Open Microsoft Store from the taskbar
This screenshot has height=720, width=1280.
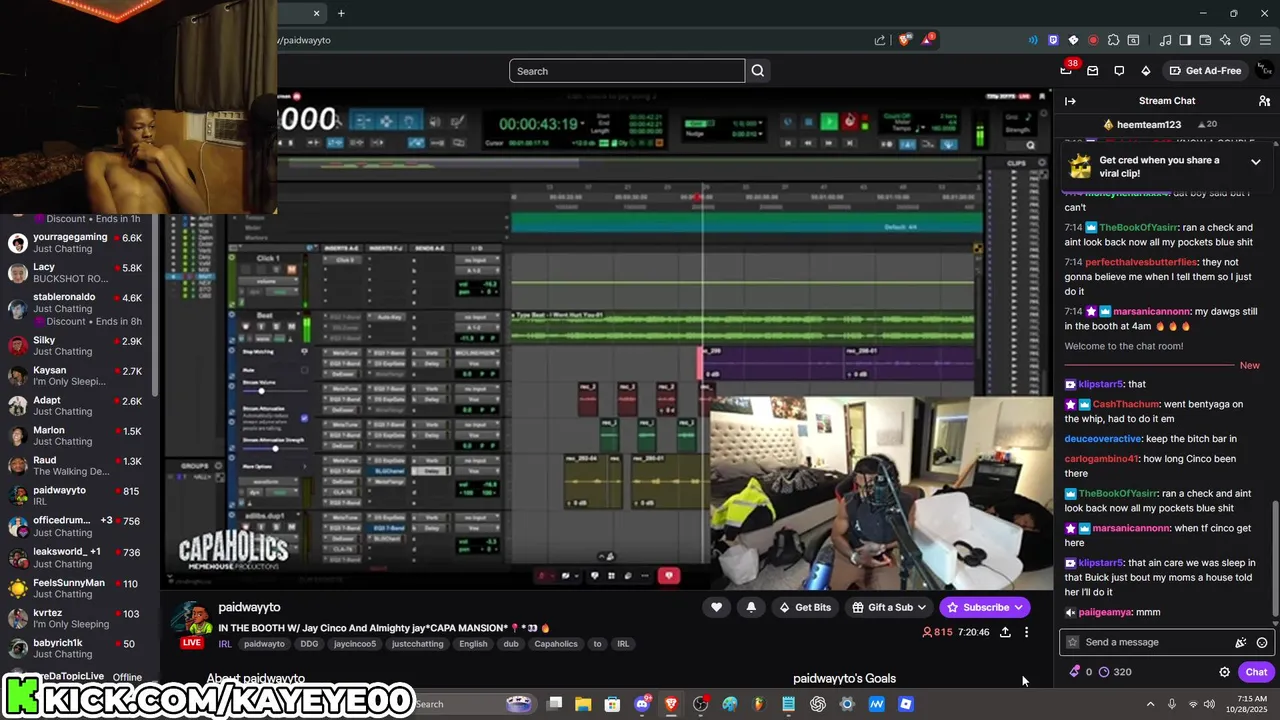point(612,704)
